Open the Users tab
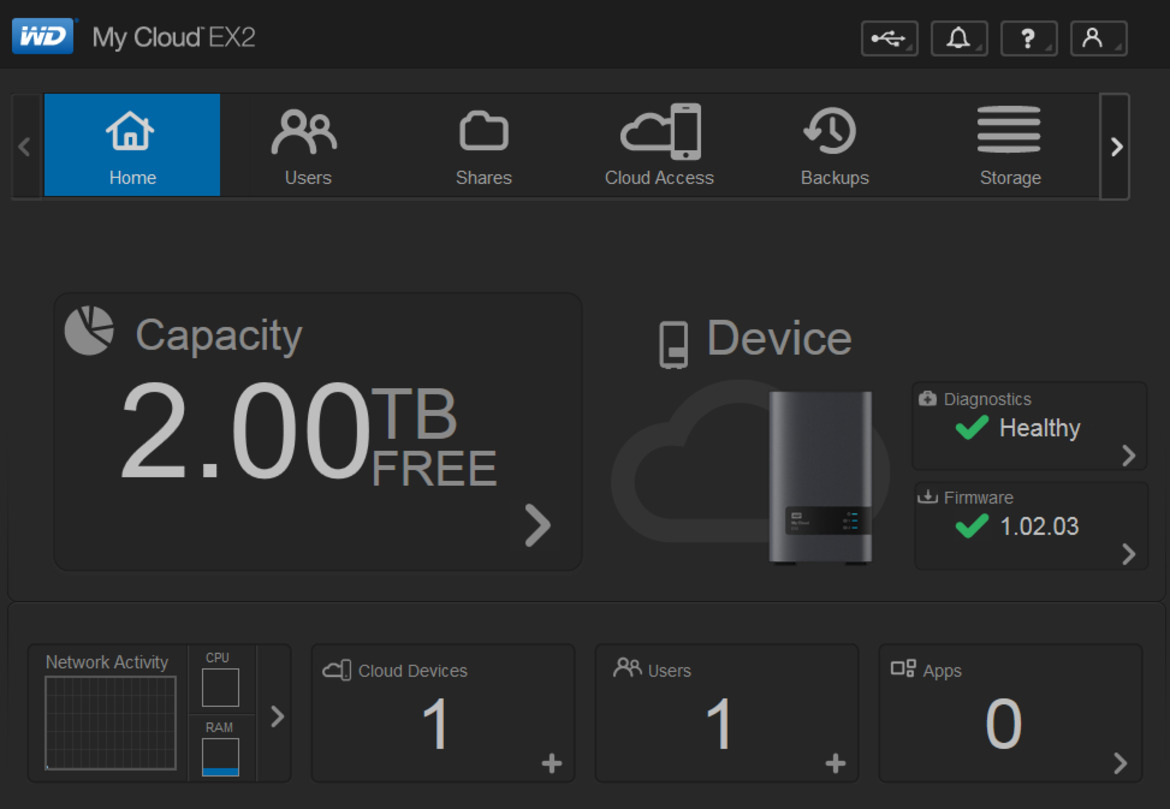The image size is (1170, 809). click(307, 145)
